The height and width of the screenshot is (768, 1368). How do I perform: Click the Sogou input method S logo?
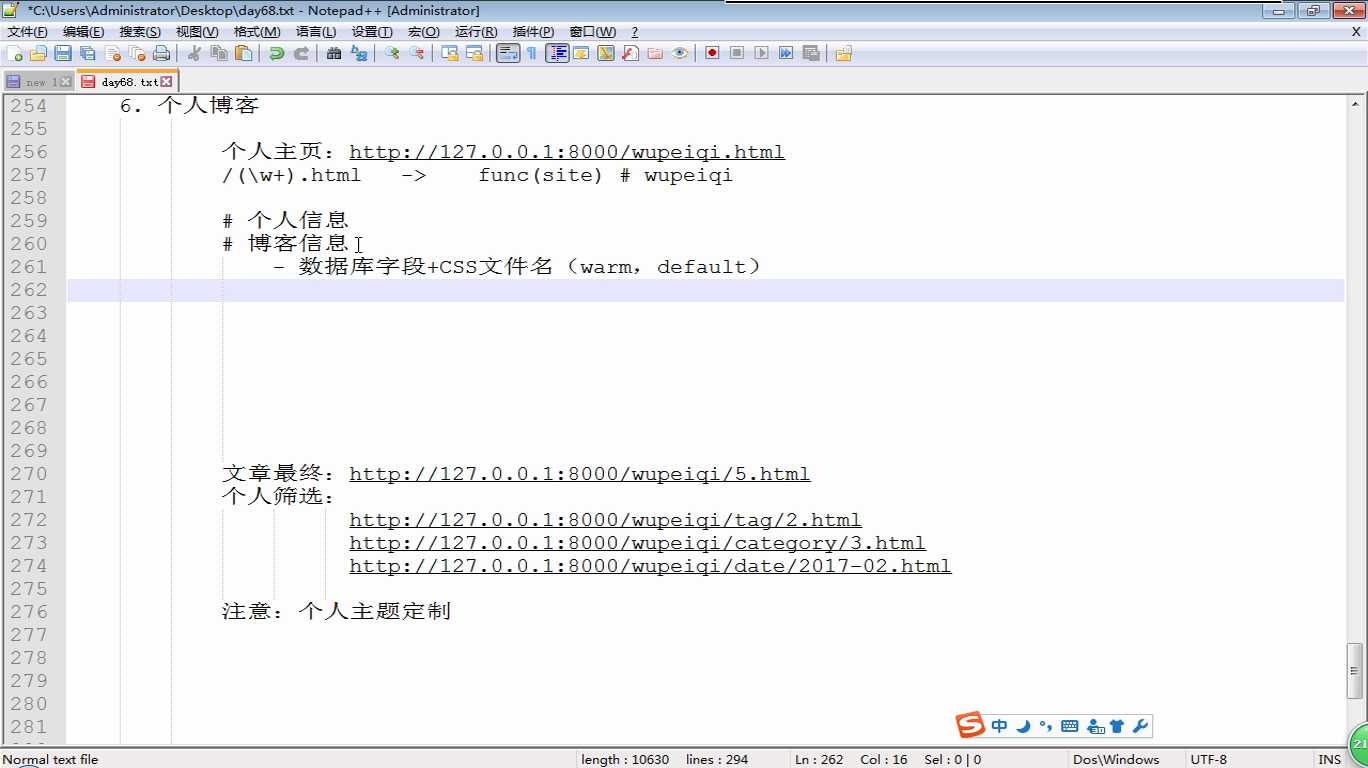click(x=970, y=725)
